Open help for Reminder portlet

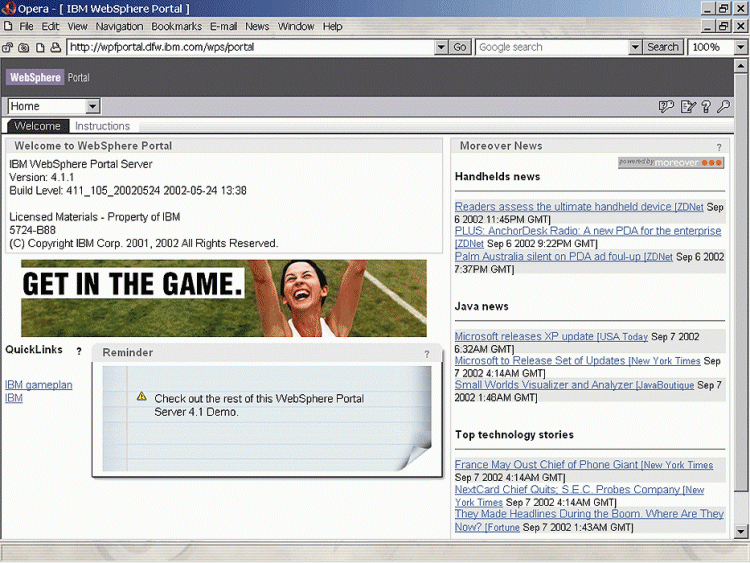coord(427,354)
